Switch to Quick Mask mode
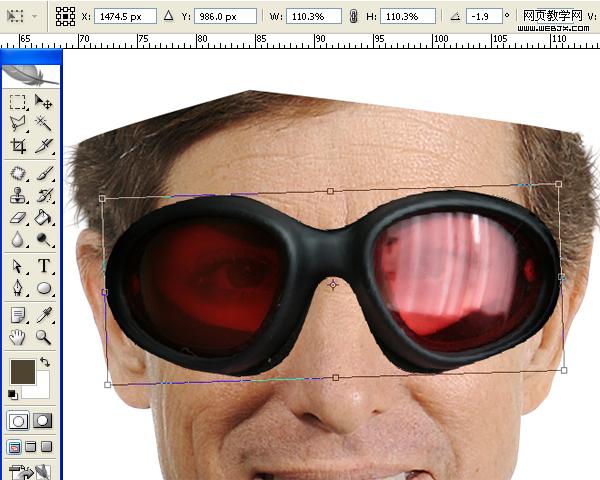Viewport: 600px width, 480px height. (42, 421)
